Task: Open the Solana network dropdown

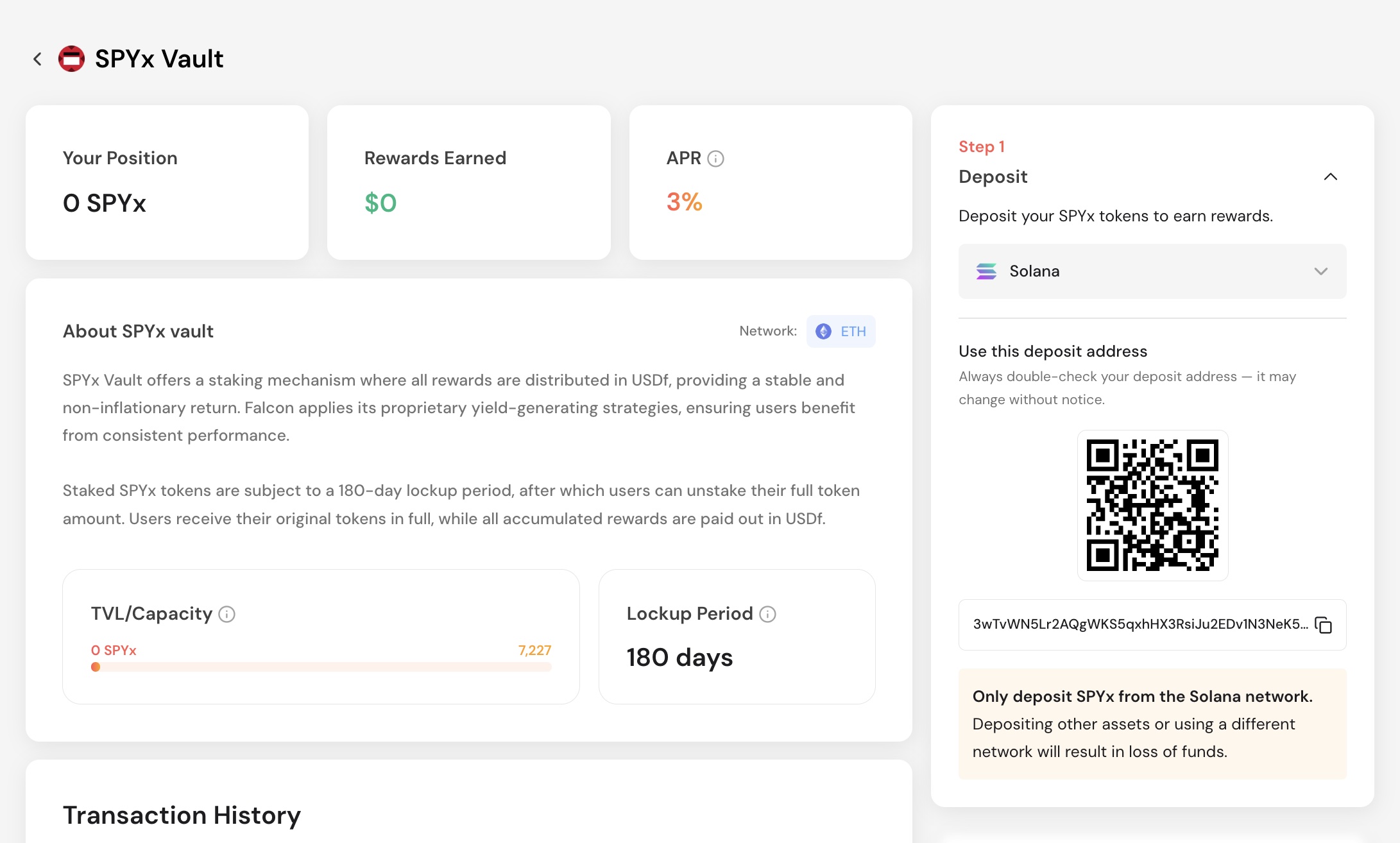Action: [1152, 271]
